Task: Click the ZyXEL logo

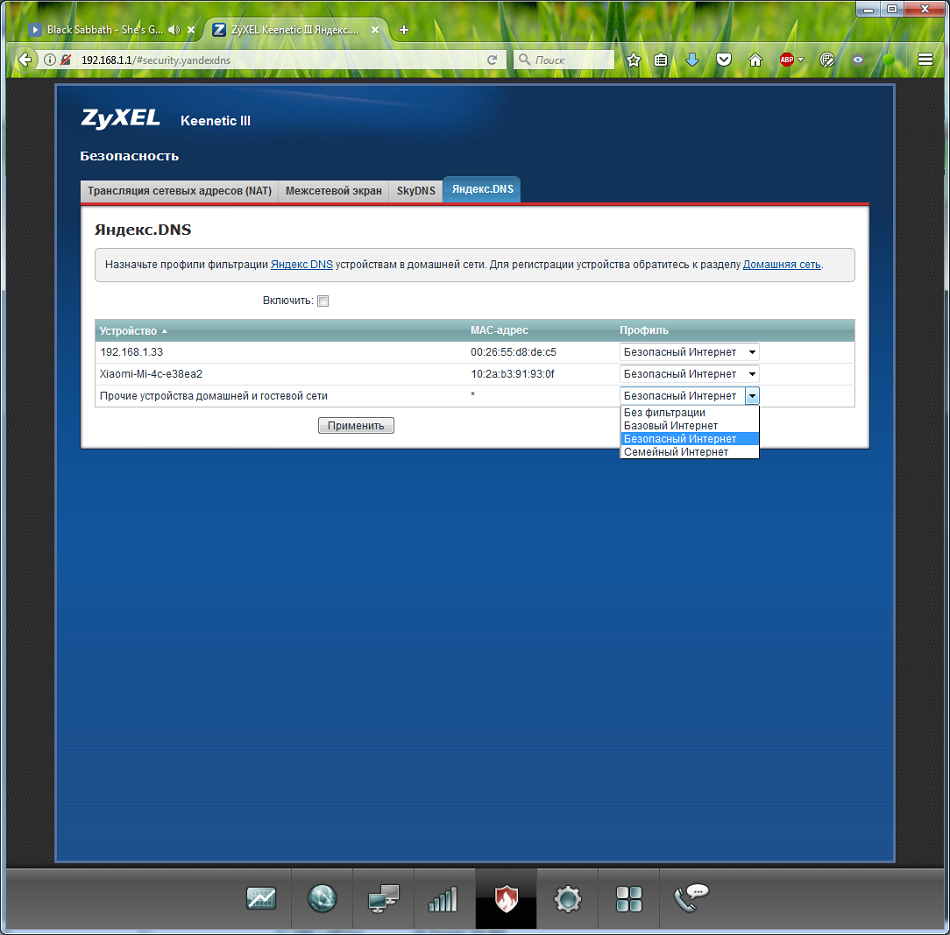Action: tap(121, 119)
